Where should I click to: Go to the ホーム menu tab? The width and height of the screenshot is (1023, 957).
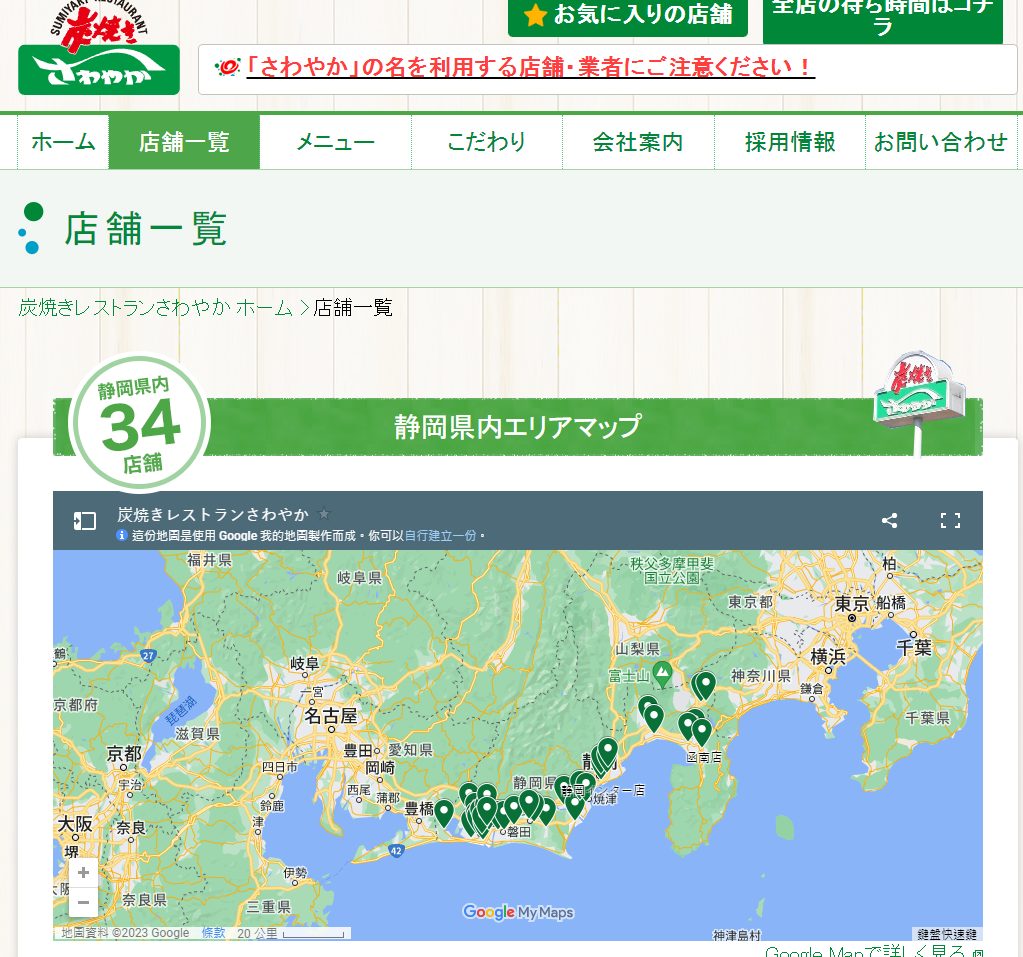(63, 142)
